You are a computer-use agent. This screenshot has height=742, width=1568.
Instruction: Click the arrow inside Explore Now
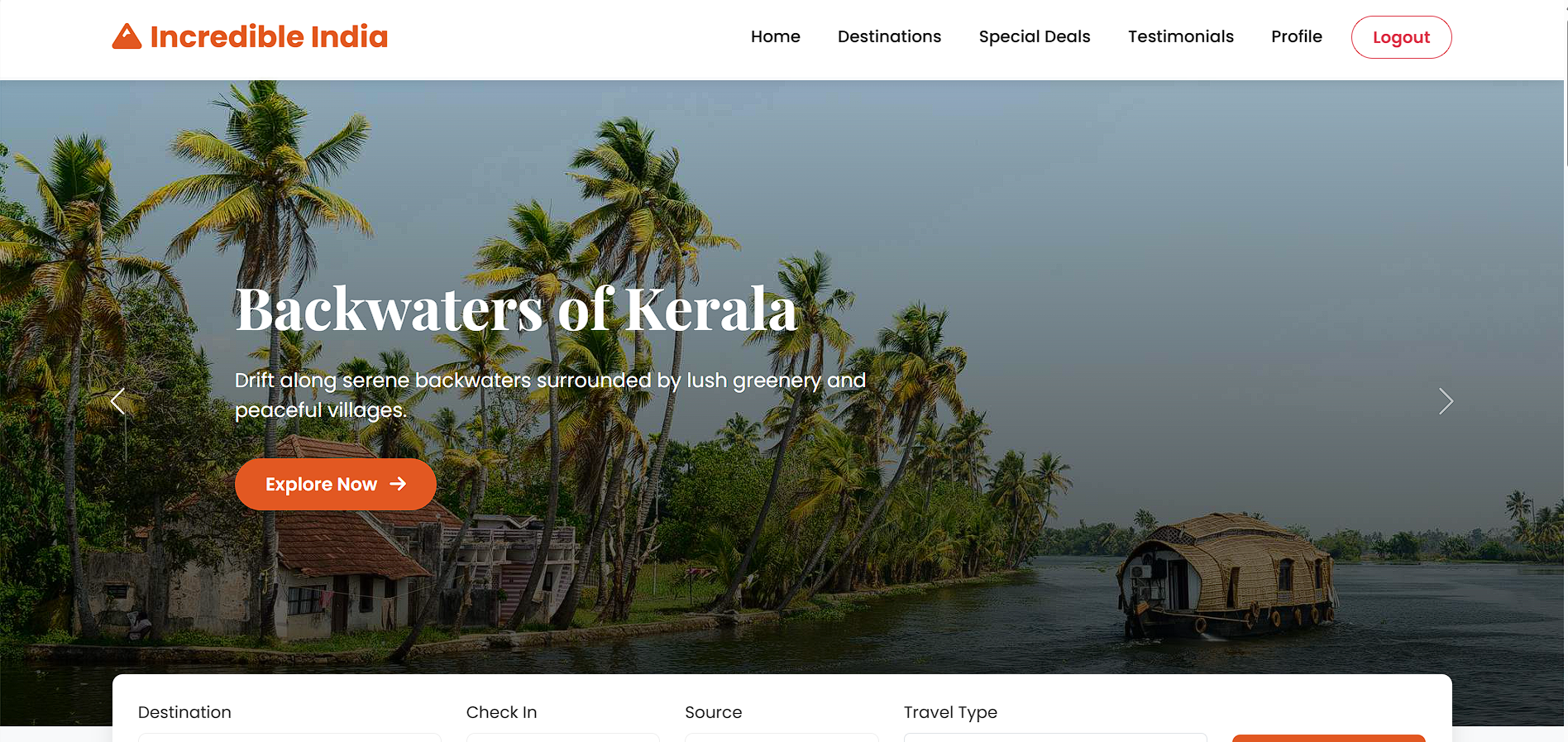pos(398,484)
